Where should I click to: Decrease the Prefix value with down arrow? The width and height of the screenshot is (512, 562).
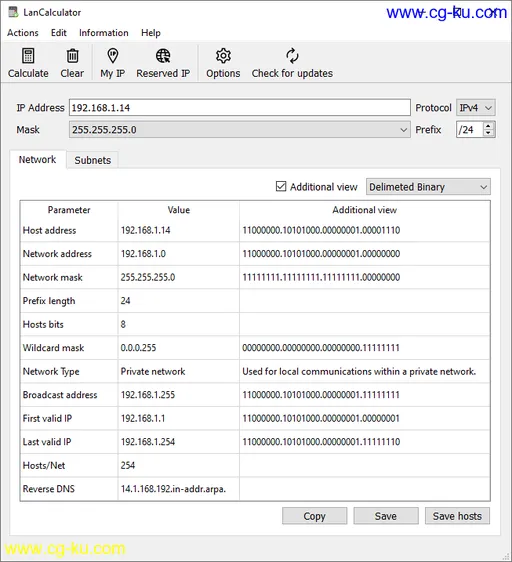point(488,133)
